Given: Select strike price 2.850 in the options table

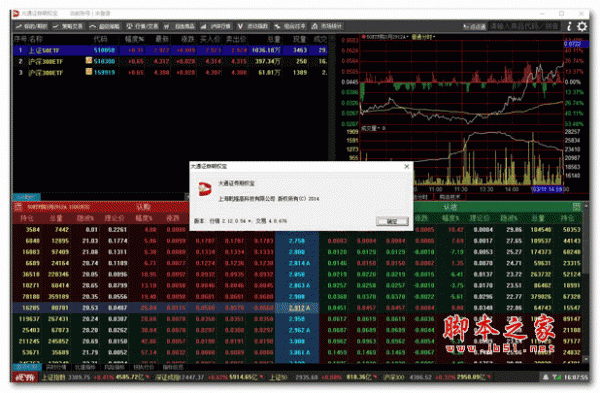Looking at the screenshot, I should point(297,274).
